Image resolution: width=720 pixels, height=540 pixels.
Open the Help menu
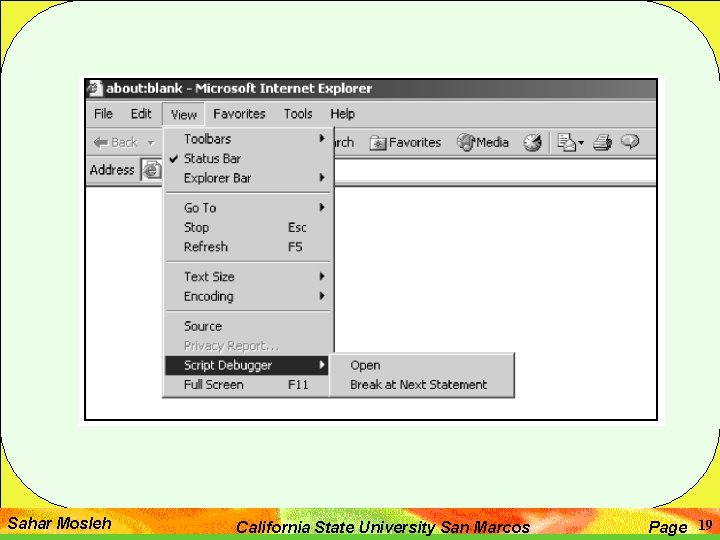(x=343, y=114)
